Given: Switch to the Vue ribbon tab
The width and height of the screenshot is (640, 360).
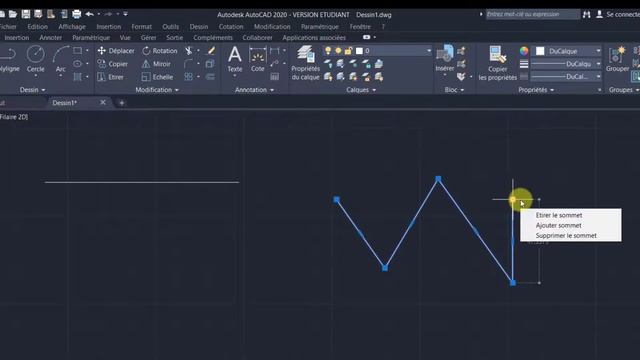Looking at the screenshot, I should pos(125,38).
